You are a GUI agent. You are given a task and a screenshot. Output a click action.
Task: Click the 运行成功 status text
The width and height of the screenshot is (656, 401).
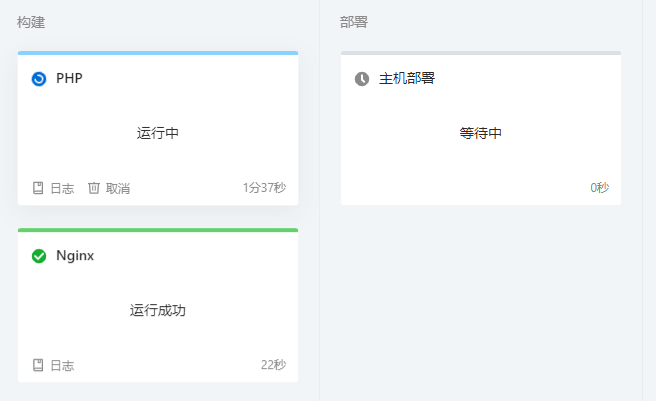click(x=158, y=310)
